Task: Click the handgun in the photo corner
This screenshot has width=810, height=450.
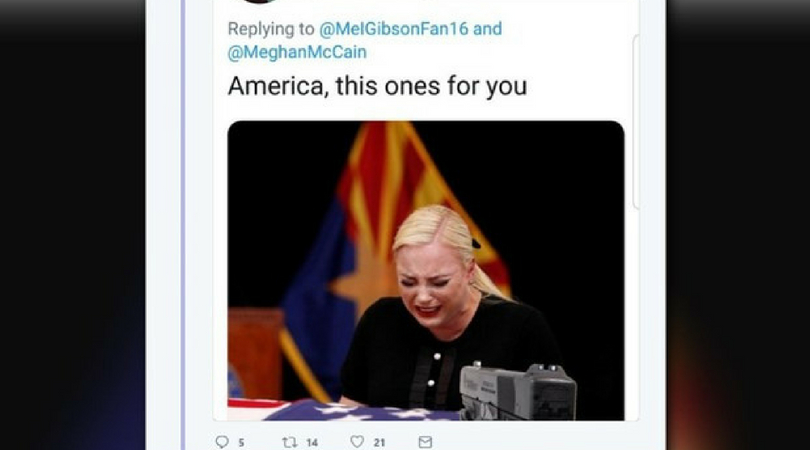Action: (x=518, y=392)
